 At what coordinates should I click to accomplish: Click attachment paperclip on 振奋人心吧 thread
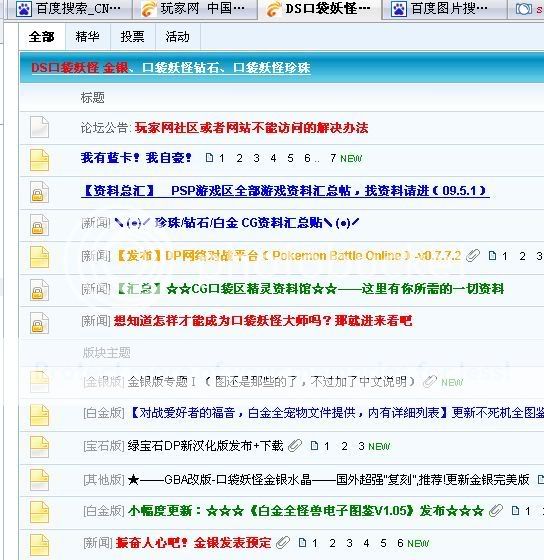pyautogui.click(x=283, y=543)
